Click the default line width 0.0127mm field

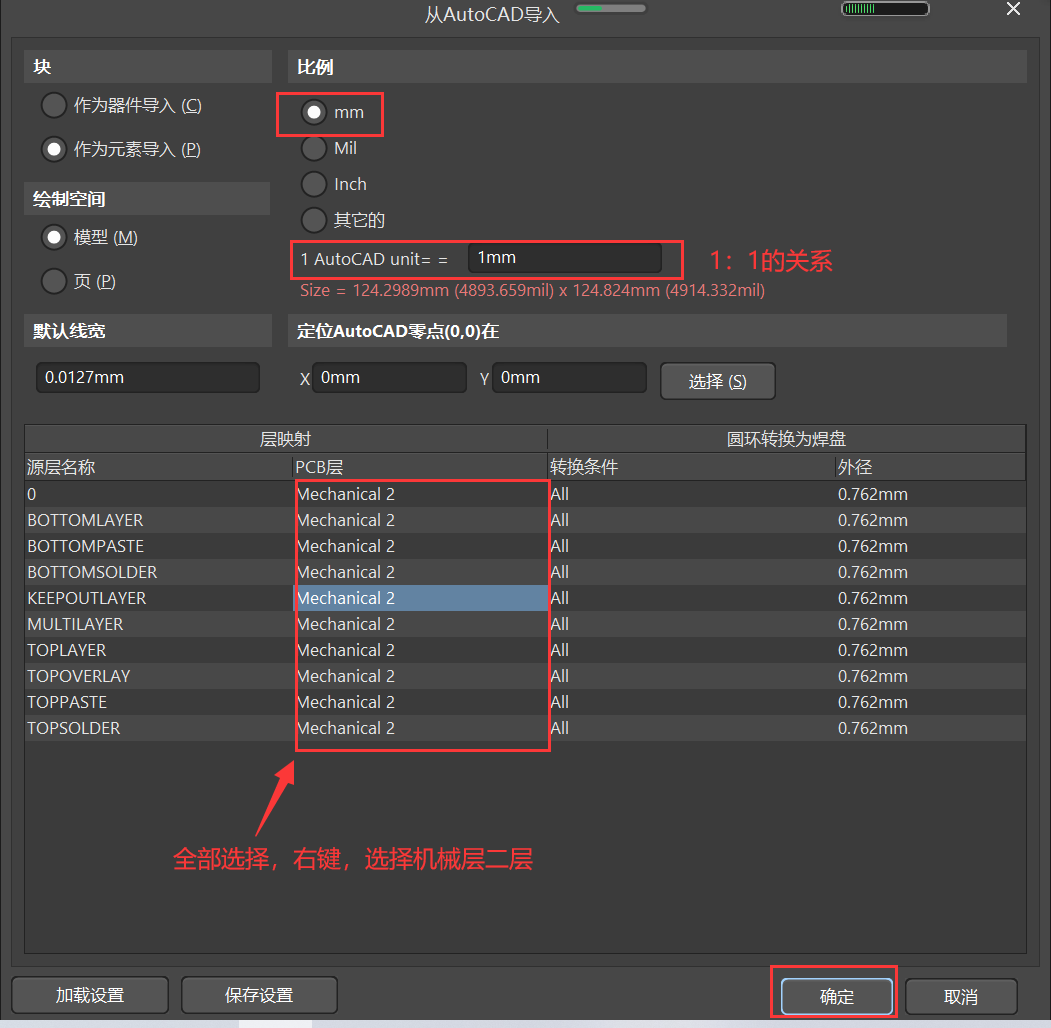(147, 377)
